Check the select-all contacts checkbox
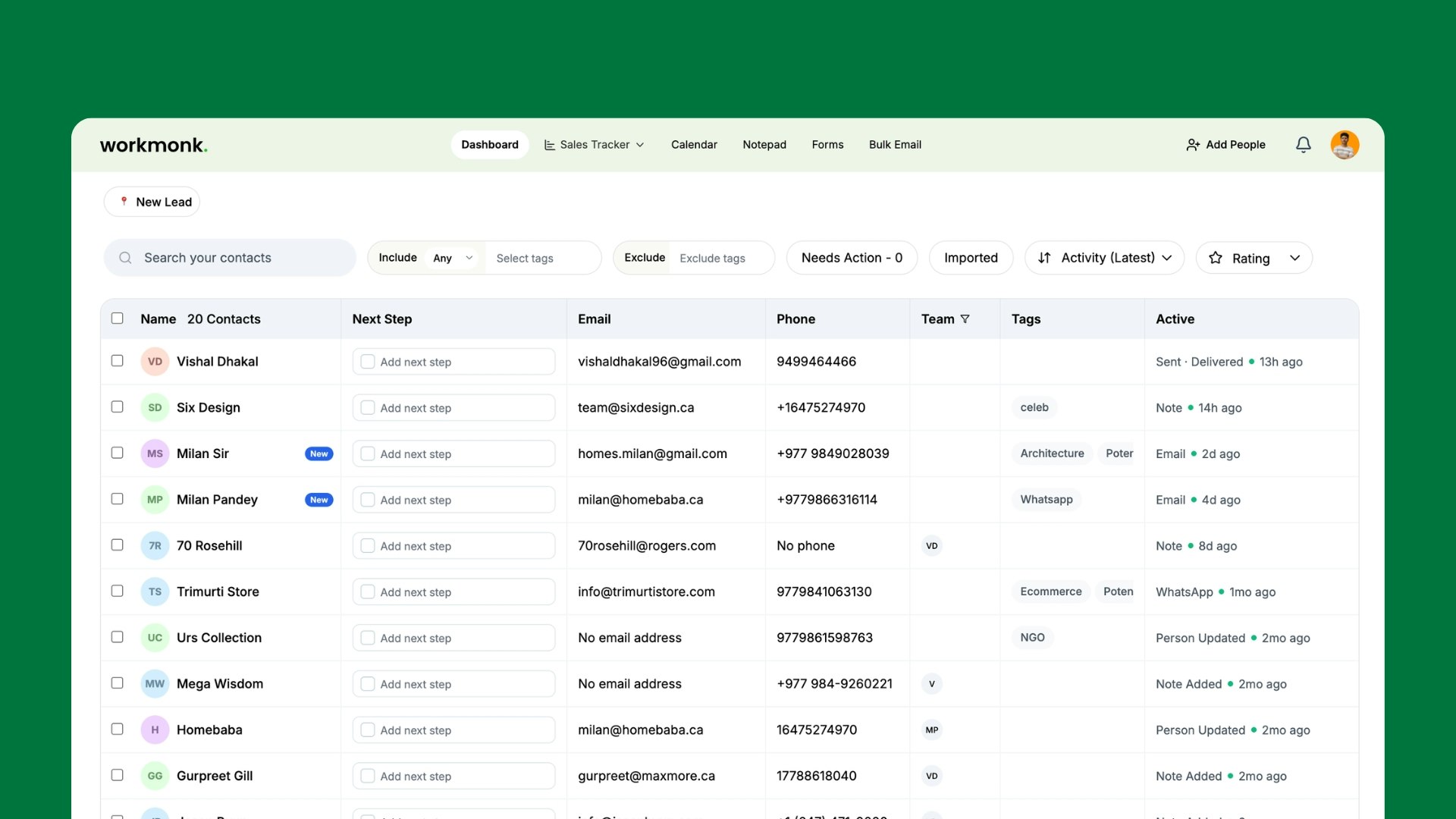Screen dimensions: 1456x819 118,318
